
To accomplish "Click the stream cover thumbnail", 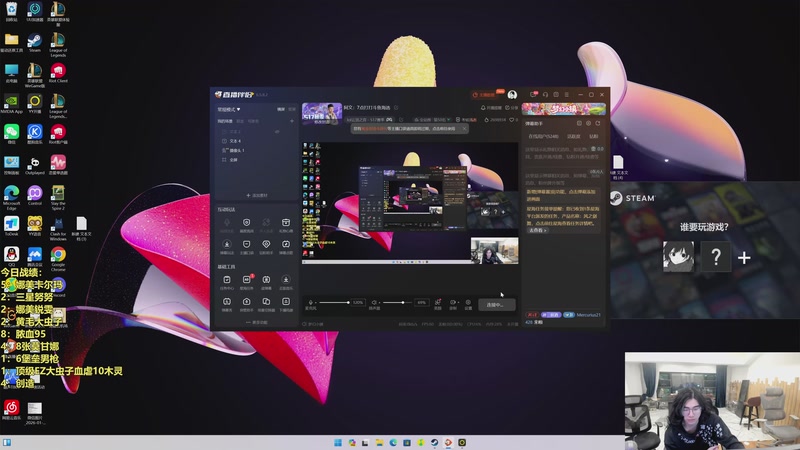I will coord(321,113).
